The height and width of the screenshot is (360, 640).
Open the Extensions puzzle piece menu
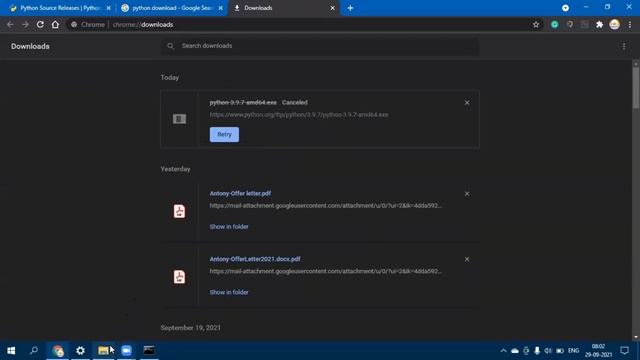coord(599,24)
